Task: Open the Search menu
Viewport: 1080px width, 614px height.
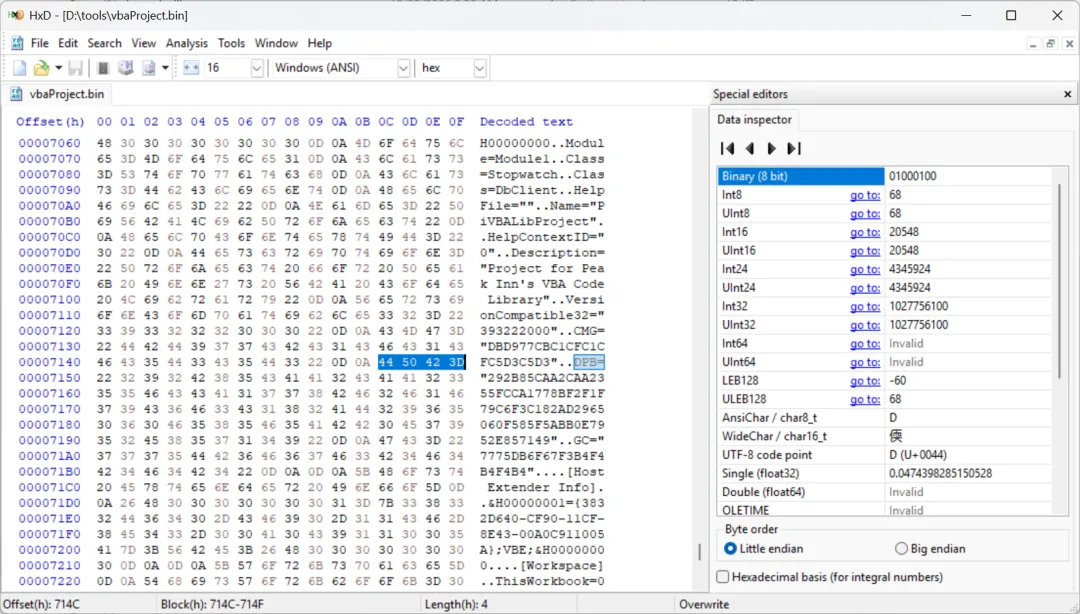Action: pyautogui.click(x=104, y=43)
